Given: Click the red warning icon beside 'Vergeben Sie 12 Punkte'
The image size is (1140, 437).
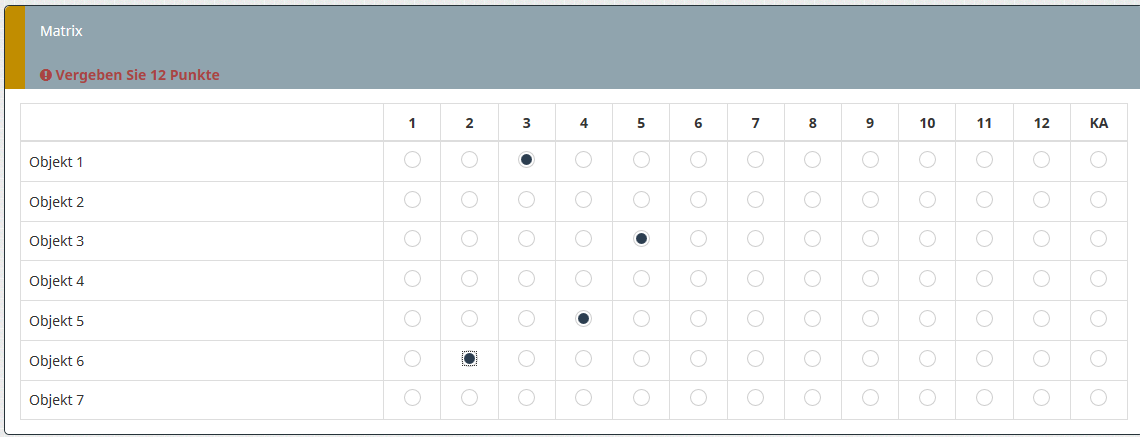Looking at the screenshot, I should click(x=46, y=75).
